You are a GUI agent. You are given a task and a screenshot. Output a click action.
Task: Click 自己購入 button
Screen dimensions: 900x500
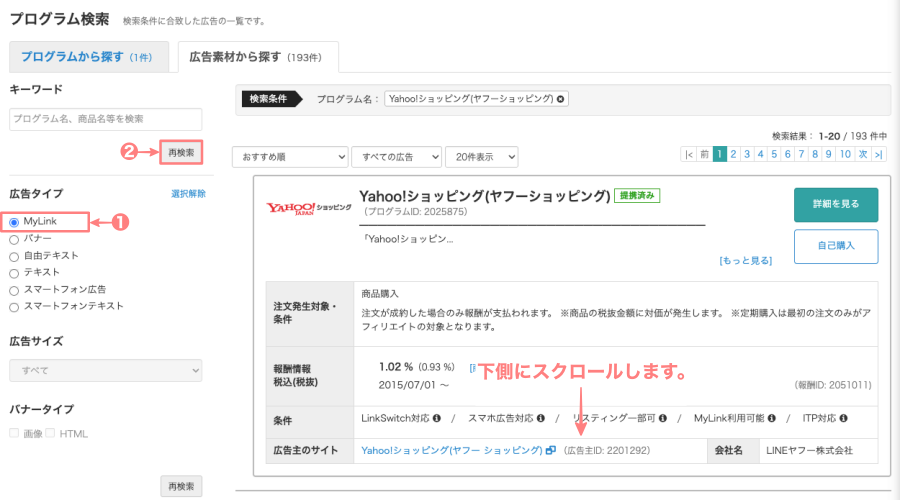pos(836,246)
